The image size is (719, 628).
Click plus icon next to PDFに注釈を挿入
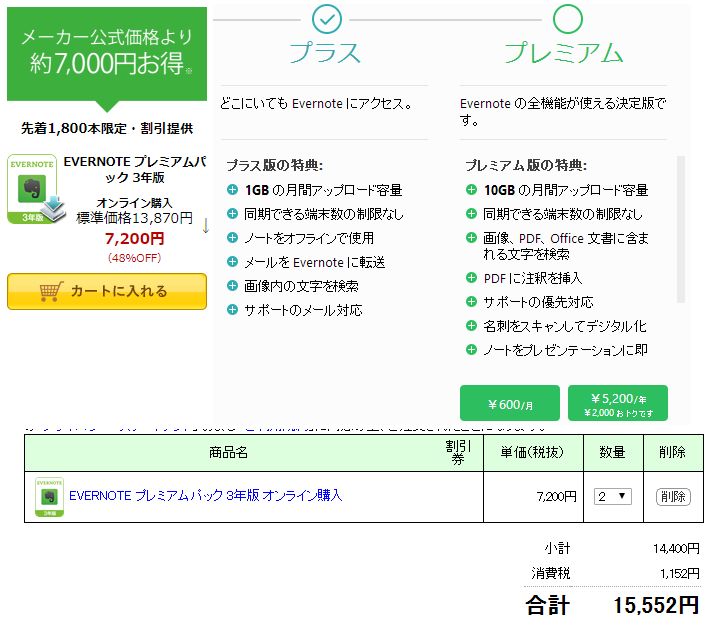click(x=471, y=278)
